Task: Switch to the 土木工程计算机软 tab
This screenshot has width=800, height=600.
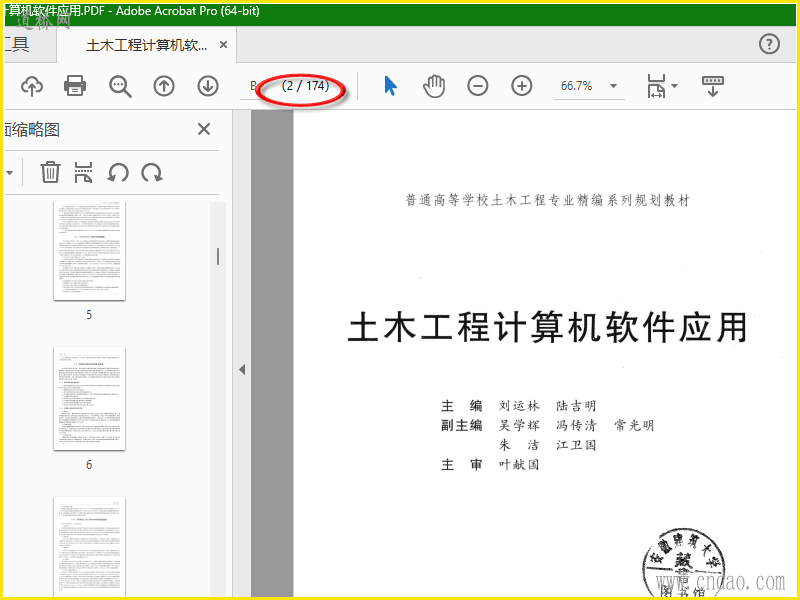Action: coord(146,45)
